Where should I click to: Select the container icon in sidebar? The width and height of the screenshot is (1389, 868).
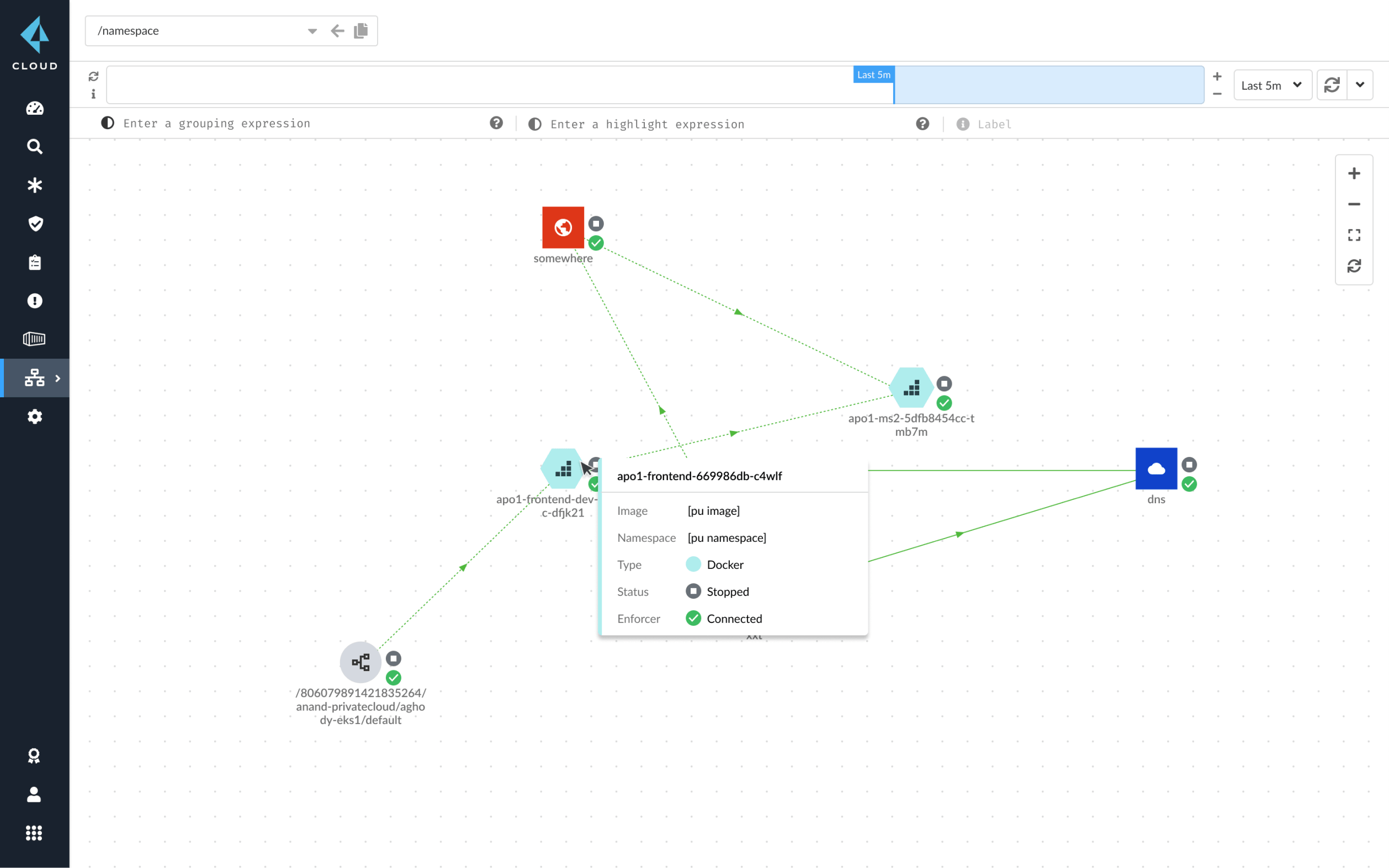(34, 339)
